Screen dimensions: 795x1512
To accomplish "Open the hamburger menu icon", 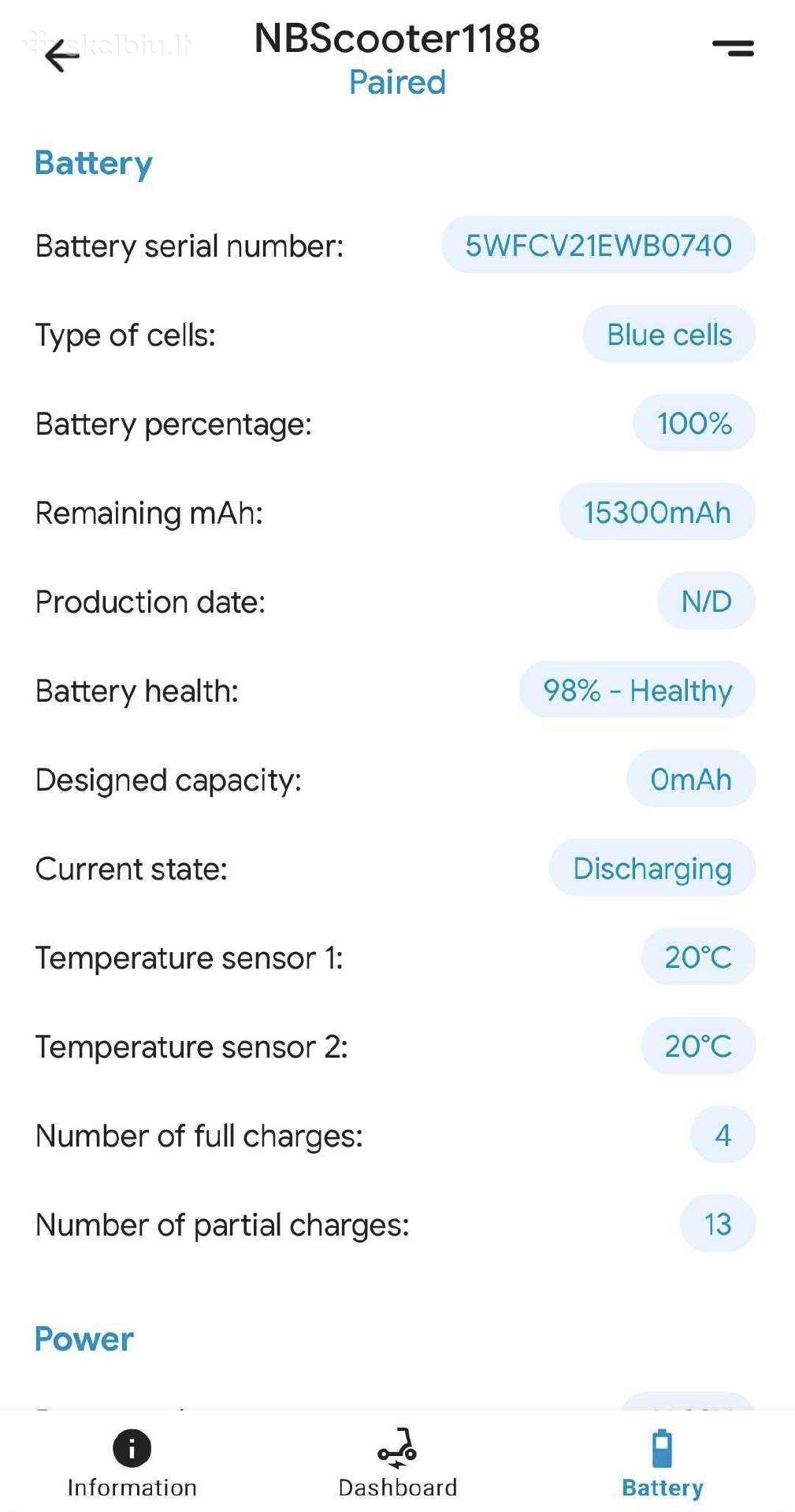I will [733, 48].
